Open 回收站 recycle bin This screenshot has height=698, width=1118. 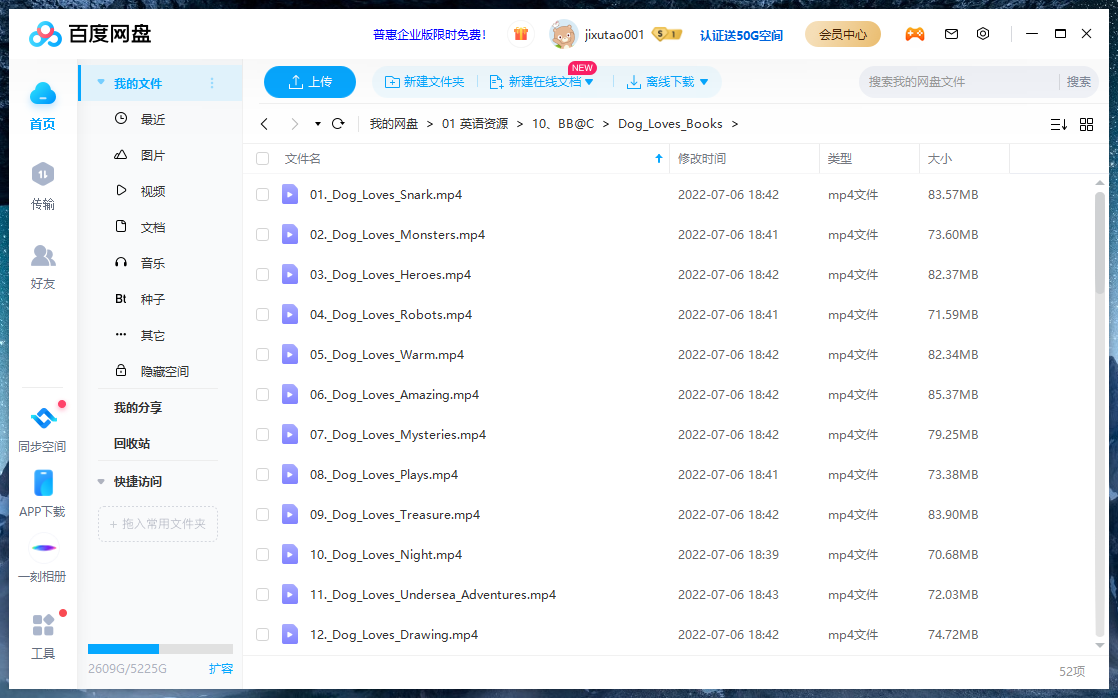tap(132, 444)
